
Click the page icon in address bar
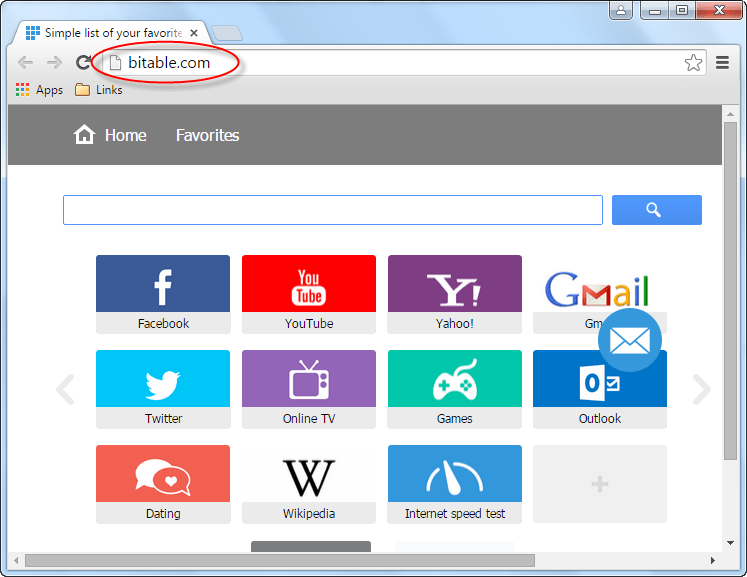pos(115,62)
